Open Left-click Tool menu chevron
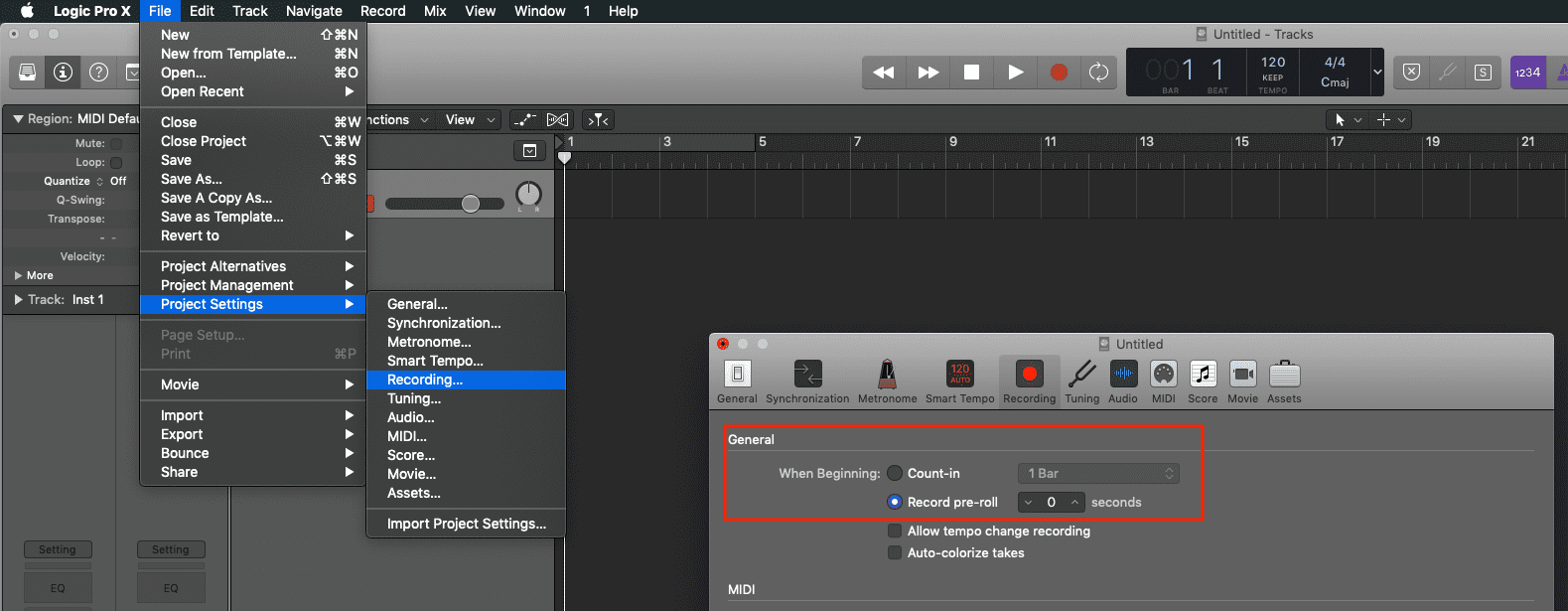The image size is (1568, 611). [1357, 119]
